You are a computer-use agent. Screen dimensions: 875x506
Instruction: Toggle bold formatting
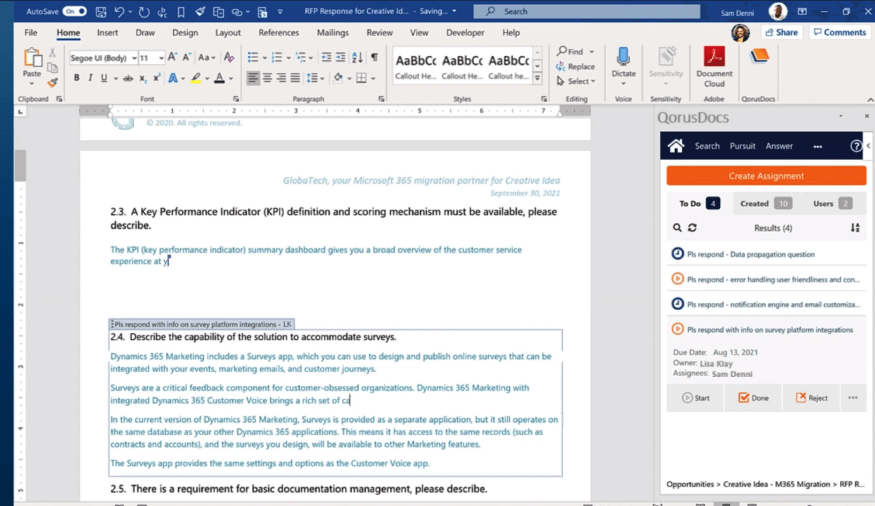tap(76, 78)
